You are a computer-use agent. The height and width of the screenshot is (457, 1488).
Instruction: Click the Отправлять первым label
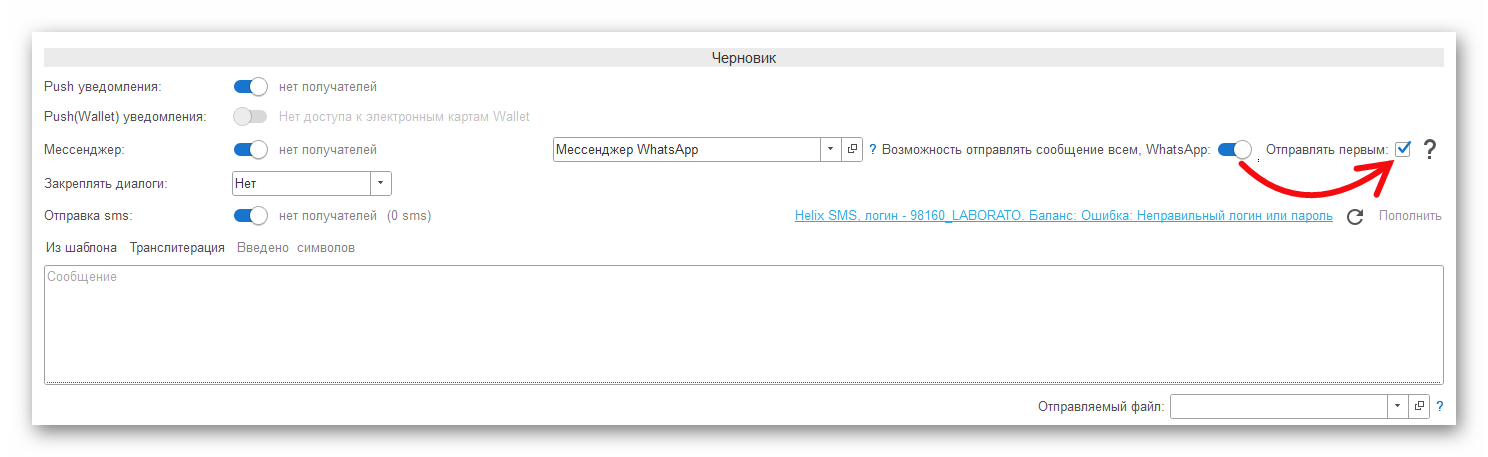tap(1327, 150)
